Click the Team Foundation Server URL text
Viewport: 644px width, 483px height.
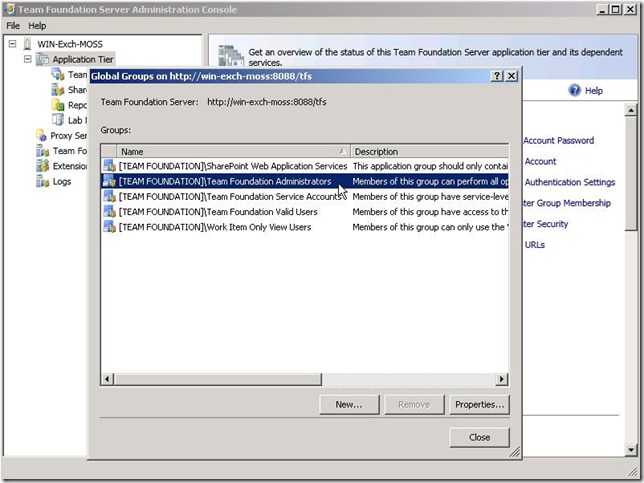coord(267,102)
